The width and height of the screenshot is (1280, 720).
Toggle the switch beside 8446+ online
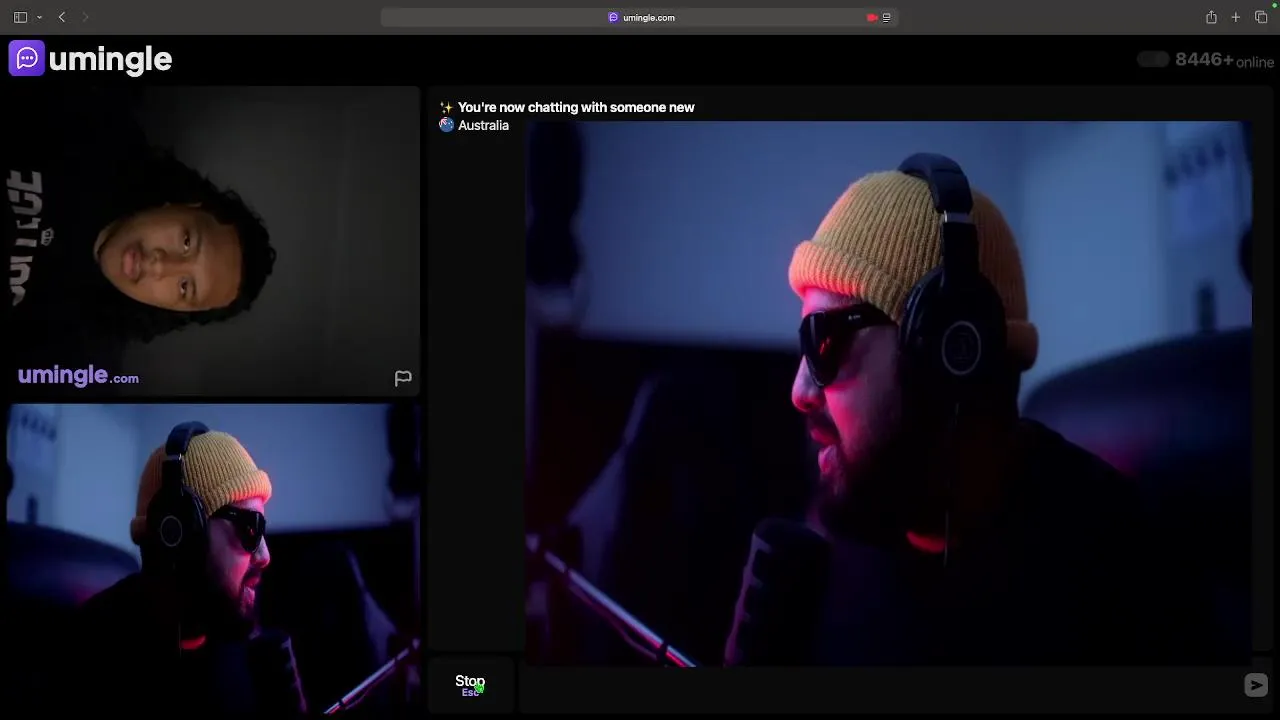coord(1153,59)
